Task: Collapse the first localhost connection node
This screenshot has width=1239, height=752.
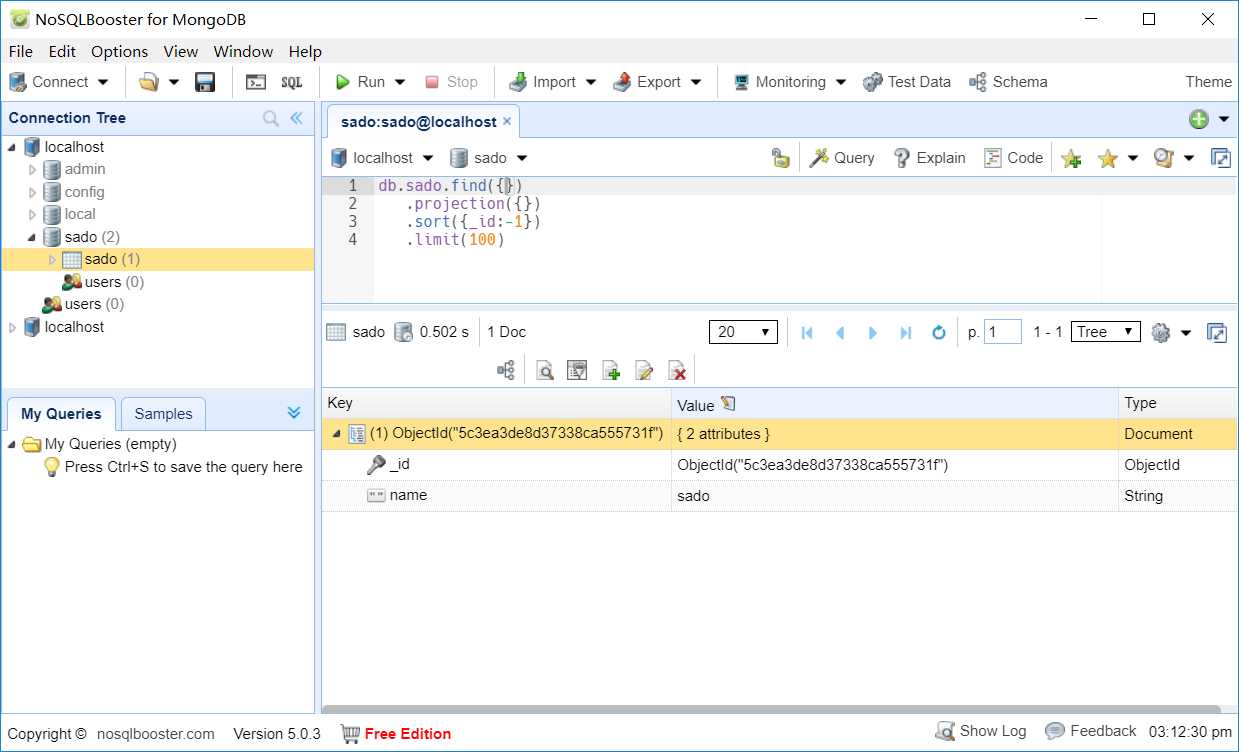Action: point(12,147)
